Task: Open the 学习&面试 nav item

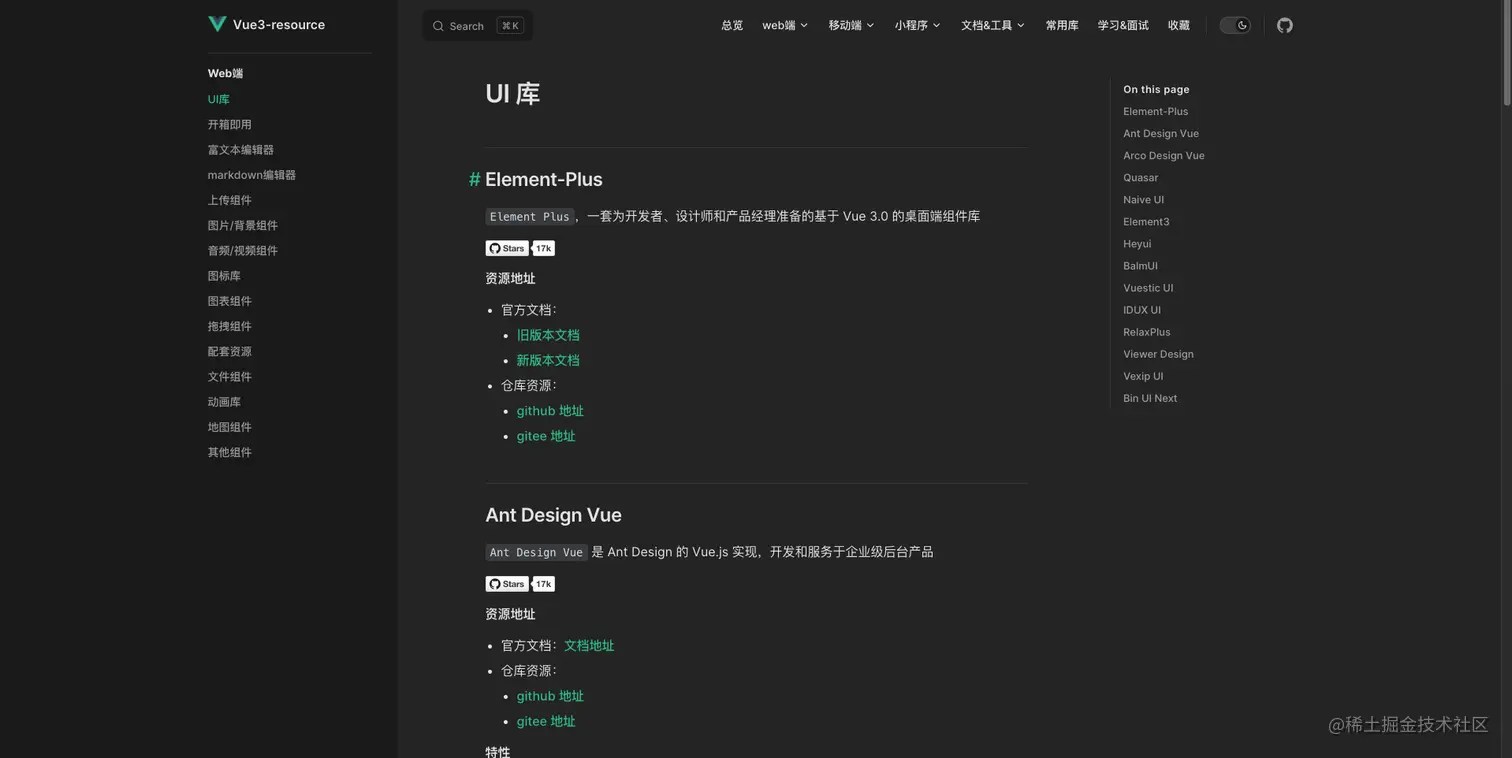Action: 1123,25
